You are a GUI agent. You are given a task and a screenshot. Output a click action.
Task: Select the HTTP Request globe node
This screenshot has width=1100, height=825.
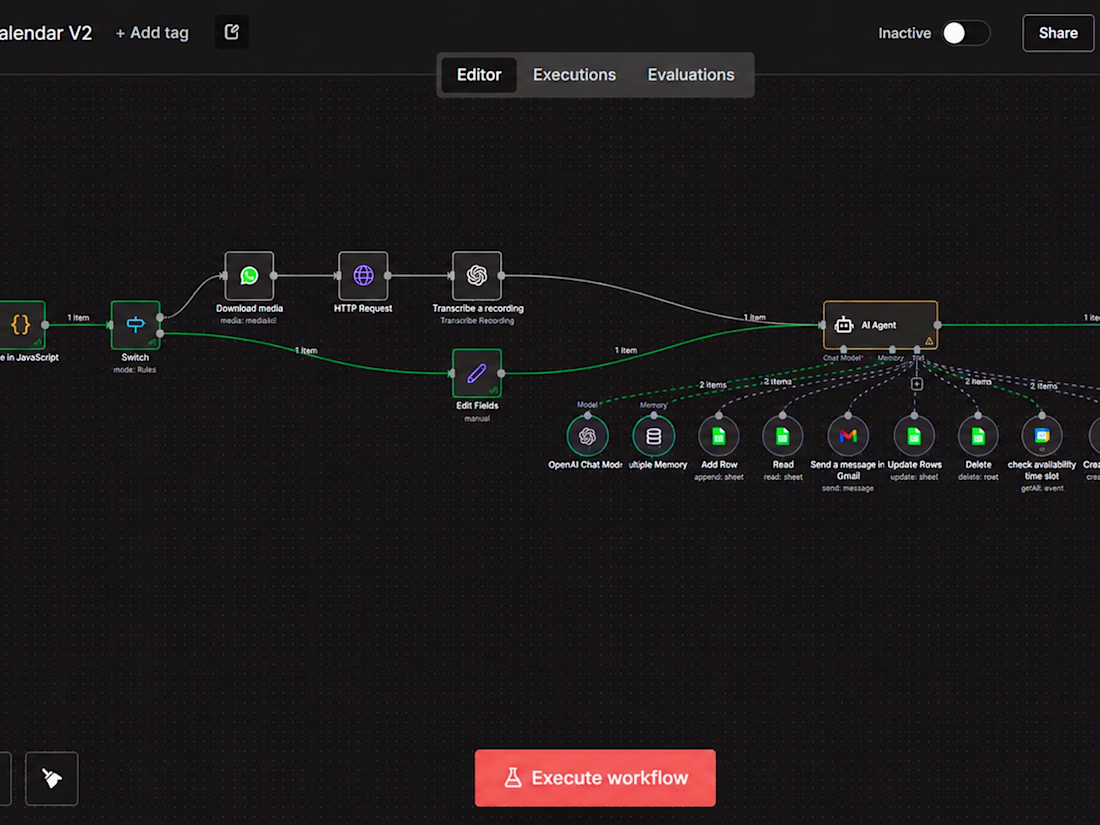pos(363,276)
